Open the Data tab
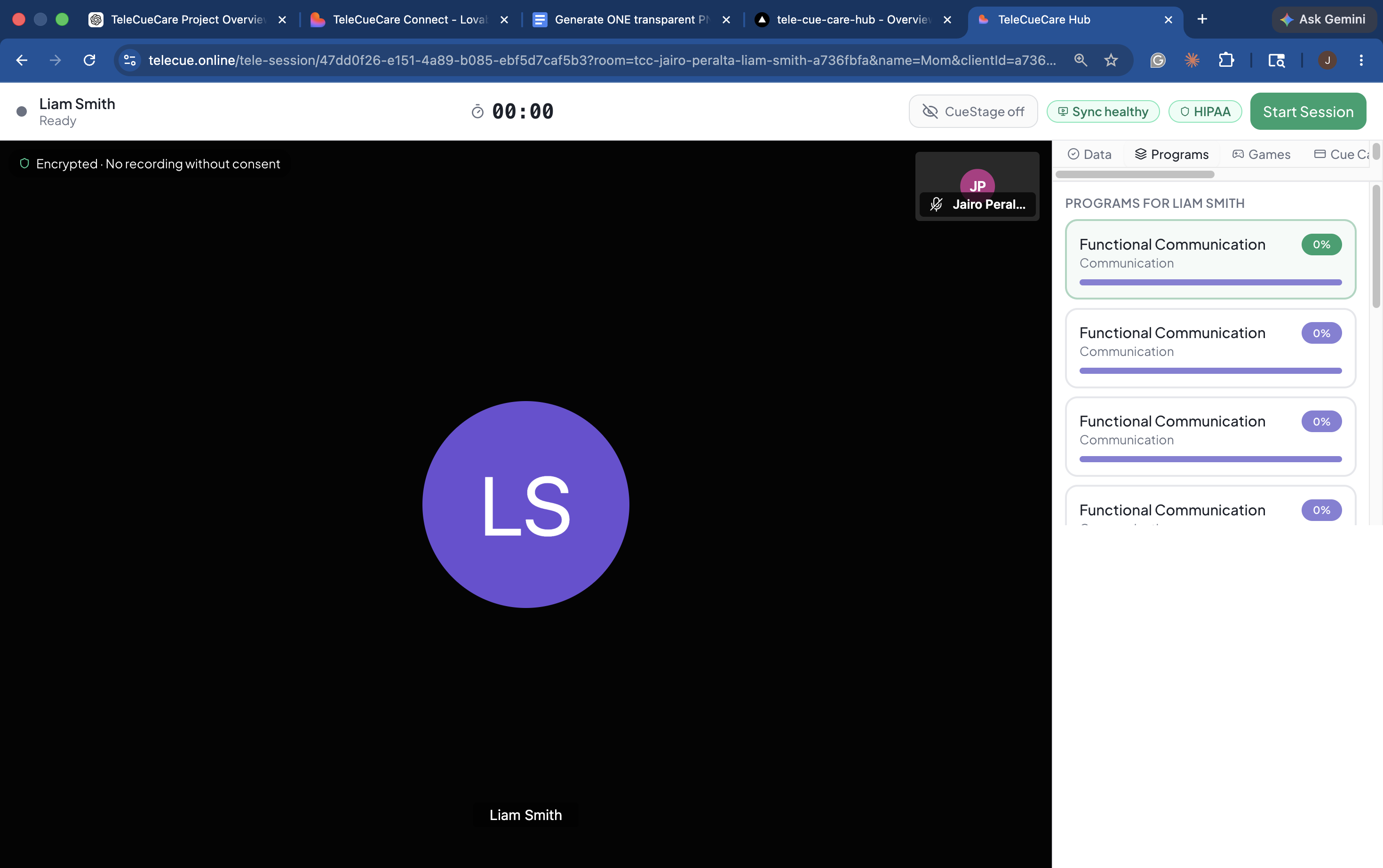The height and width of the screenshot is (868, 1383). (1089, 154)
